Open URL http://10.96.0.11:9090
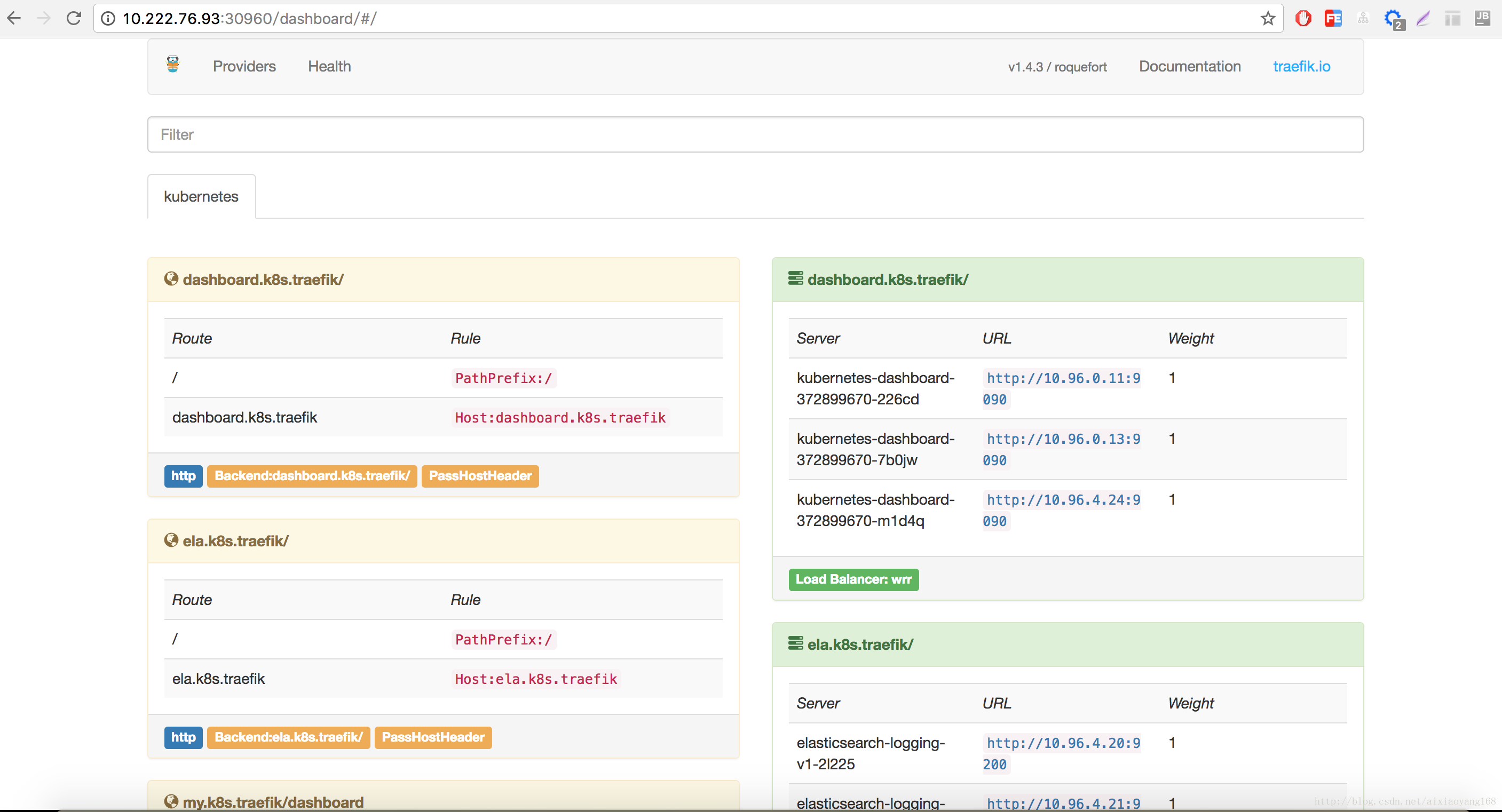The width and height of the screenshot is (1502, 812). 1061,389
